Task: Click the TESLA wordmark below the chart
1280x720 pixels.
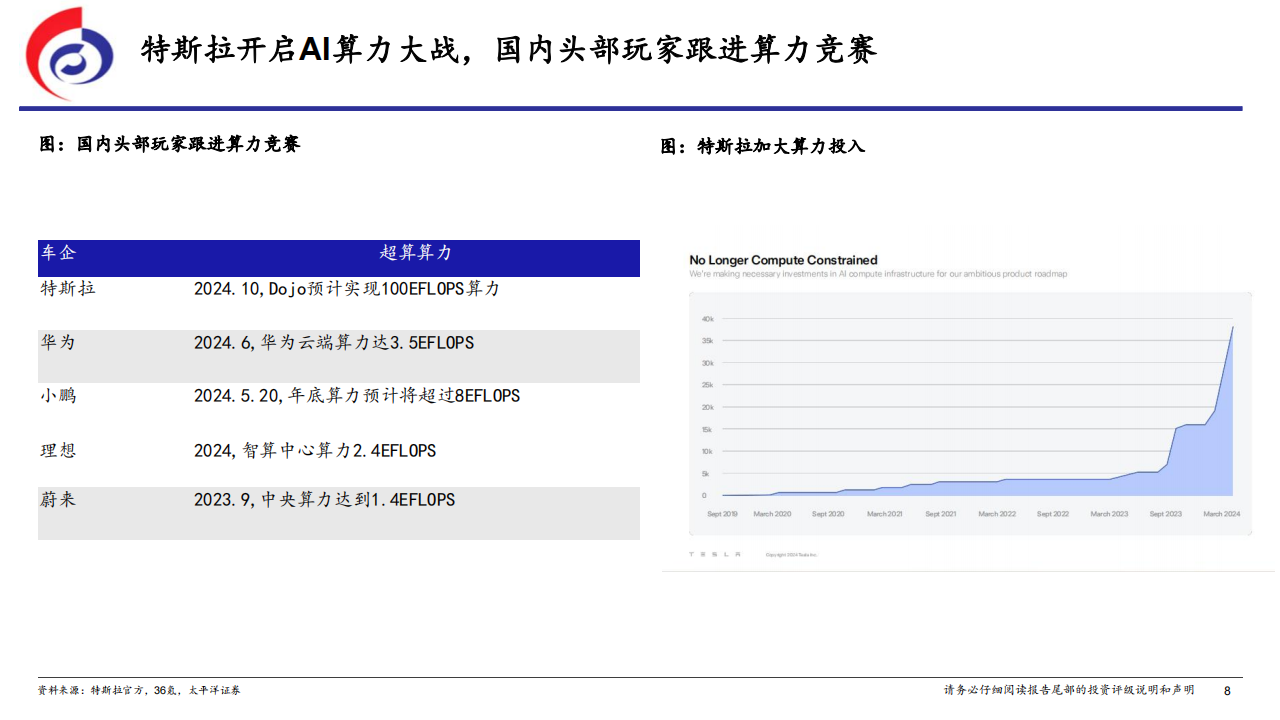Action: (716, 553)
